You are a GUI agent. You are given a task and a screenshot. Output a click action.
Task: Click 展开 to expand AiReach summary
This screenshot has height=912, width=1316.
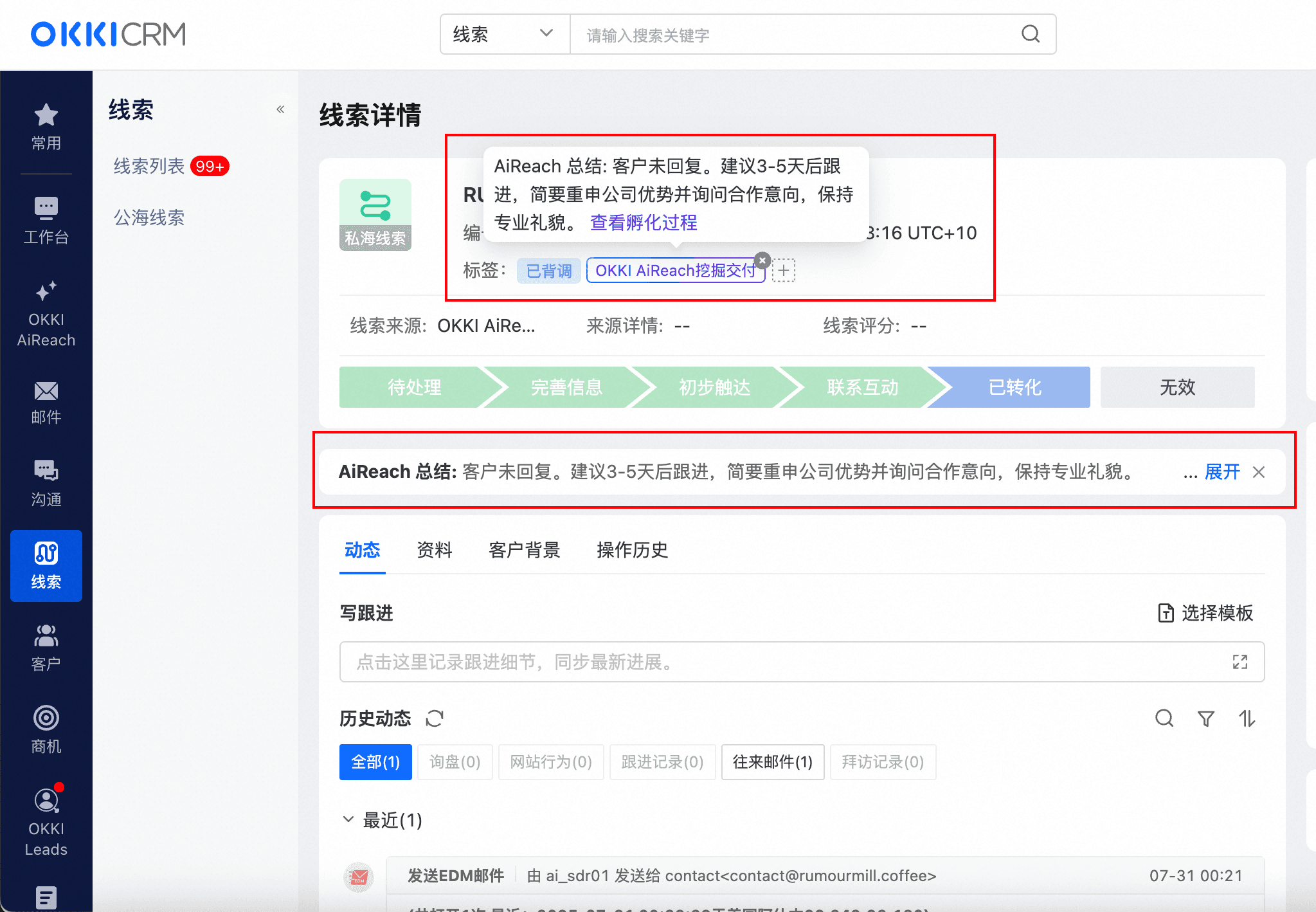coord(1221,472)
